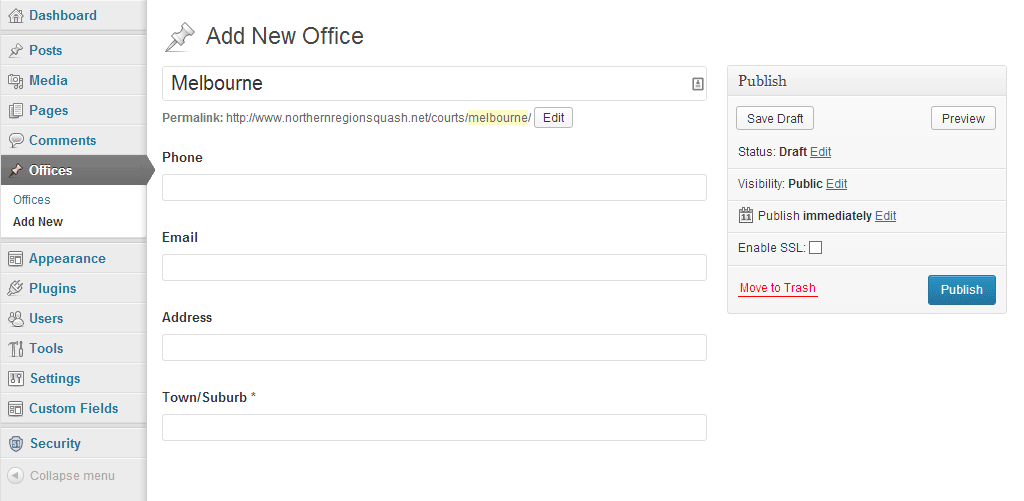Edit the Visibility setting
1024x501 pixels.
pos(836,184)
